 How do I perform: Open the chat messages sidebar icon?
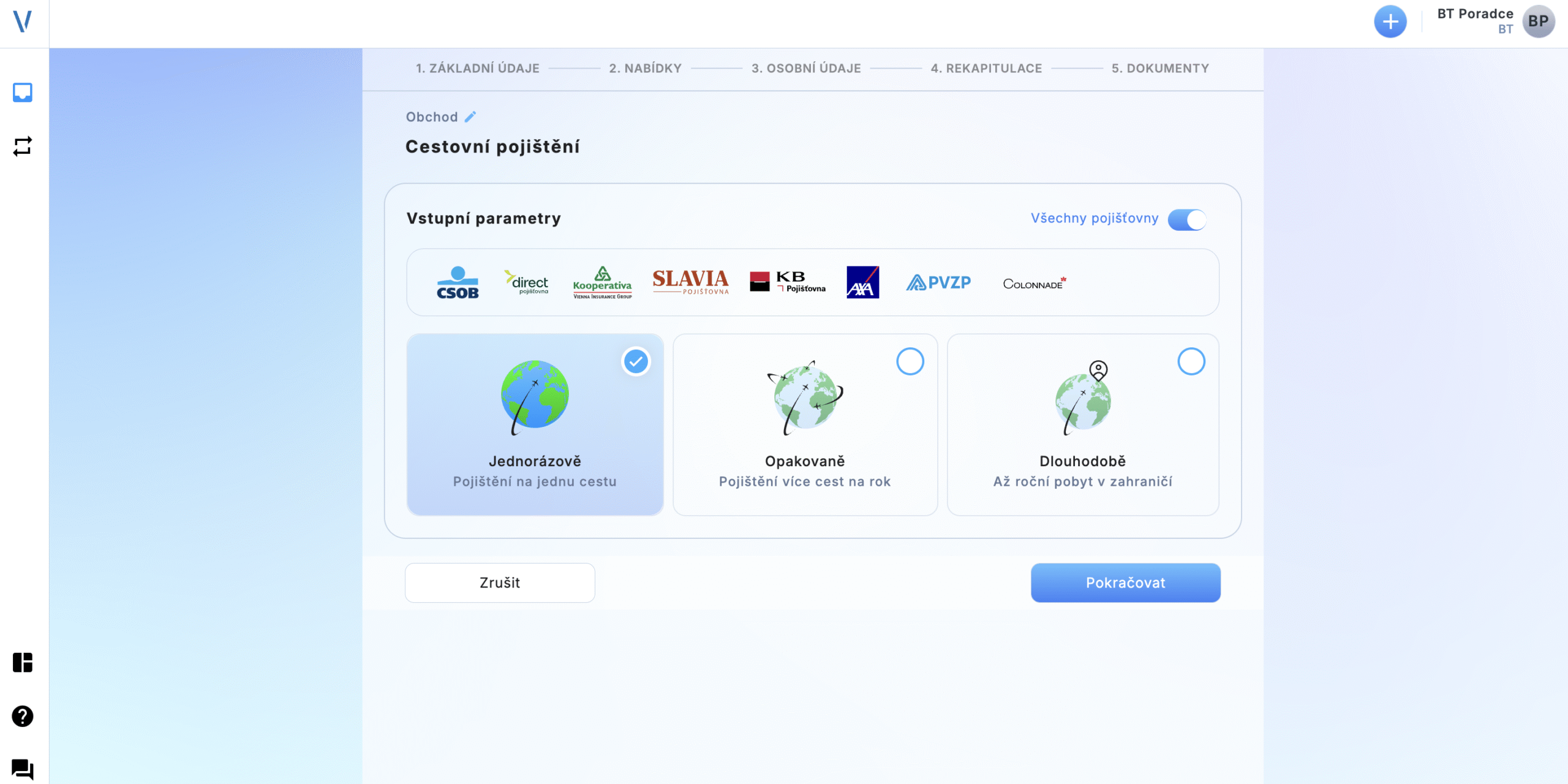23,769
